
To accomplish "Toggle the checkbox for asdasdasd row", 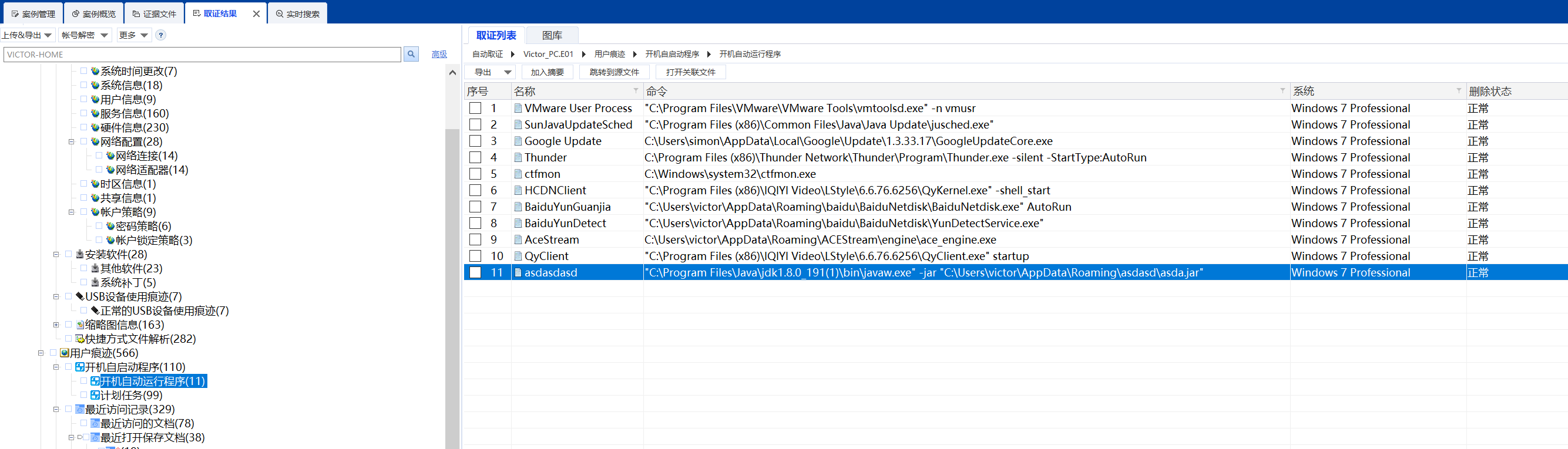I will (475, 272).
